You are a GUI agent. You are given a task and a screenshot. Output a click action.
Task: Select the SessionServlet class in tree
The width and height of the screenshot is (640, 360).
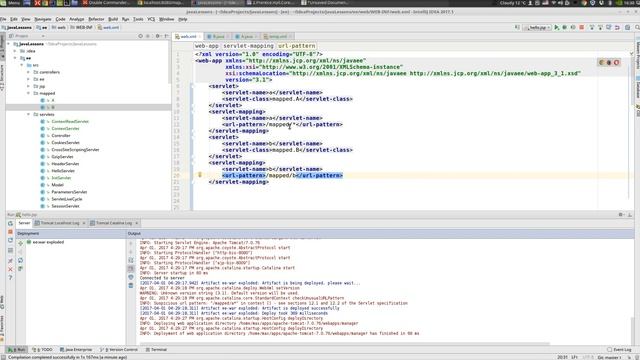click(65, 206)
